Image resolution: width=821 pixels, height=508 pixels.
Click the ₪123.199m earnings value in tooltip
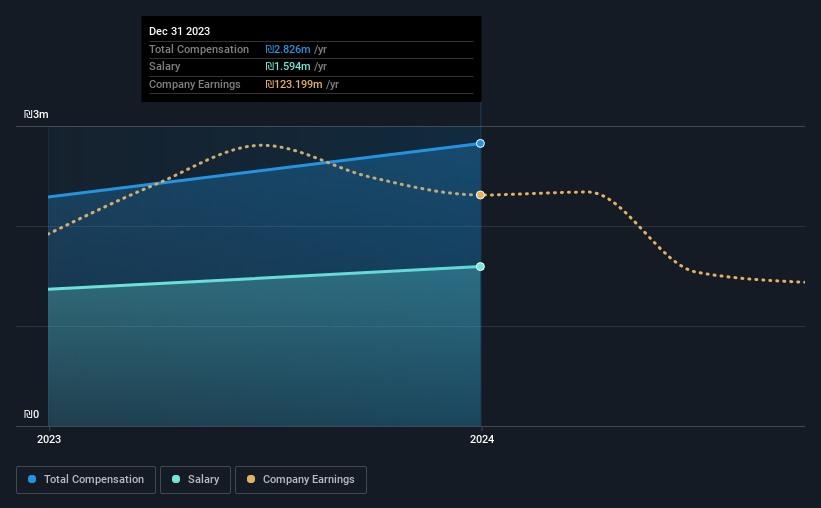click(294, 84)
